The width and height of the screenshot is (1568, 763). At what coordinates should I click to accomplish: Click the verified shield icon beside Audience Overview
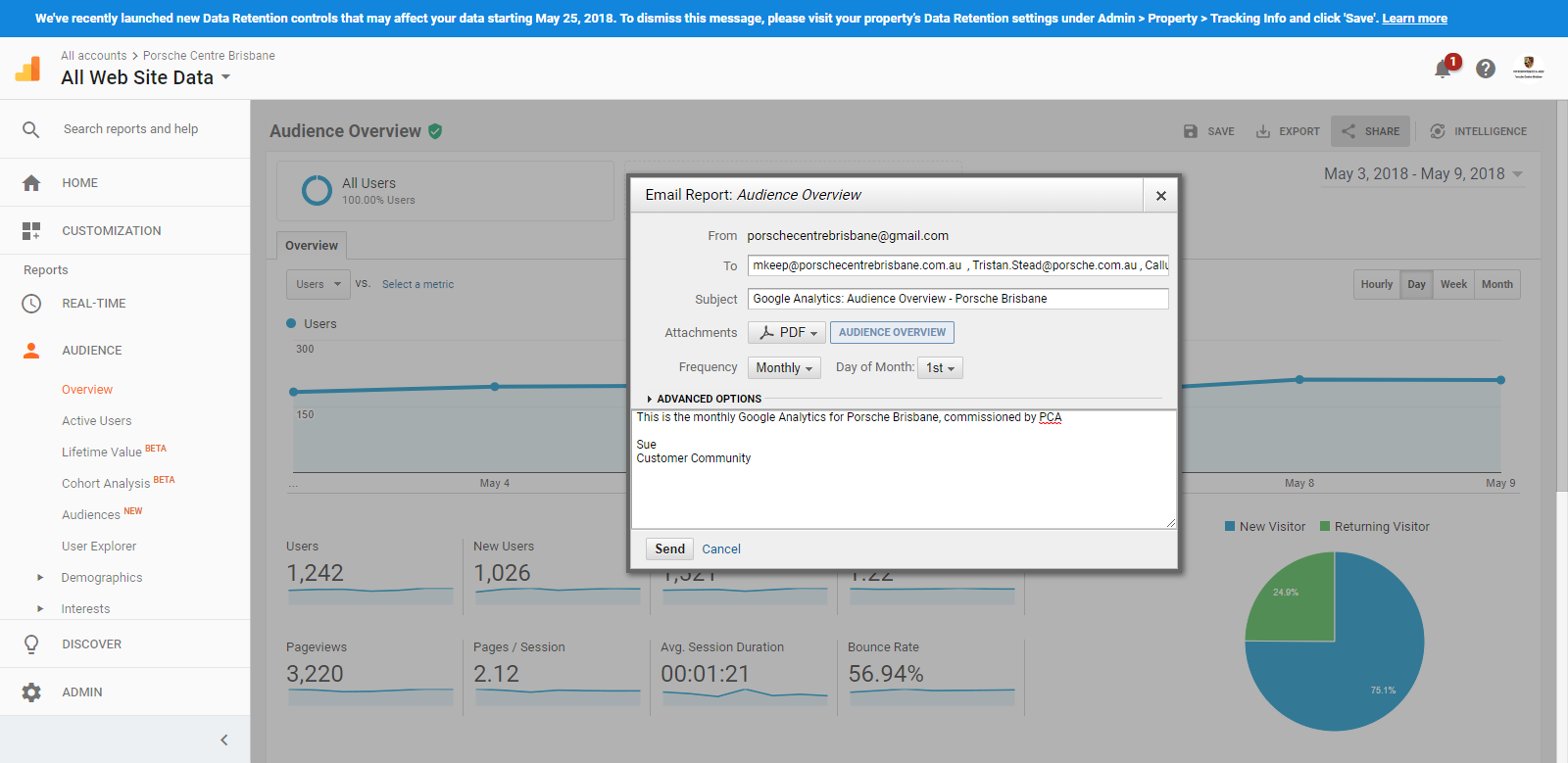(435, 131)
